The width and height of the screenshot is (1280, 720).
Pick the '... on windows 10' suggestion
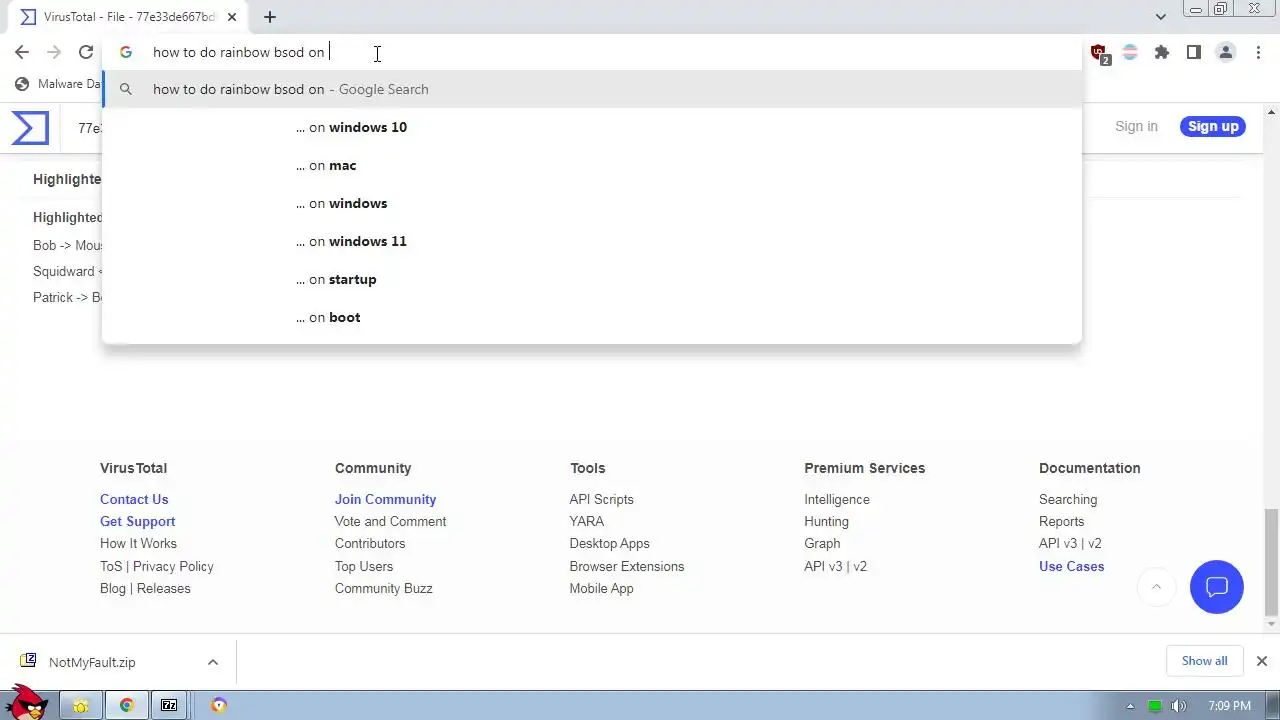[x=592, y=127]
